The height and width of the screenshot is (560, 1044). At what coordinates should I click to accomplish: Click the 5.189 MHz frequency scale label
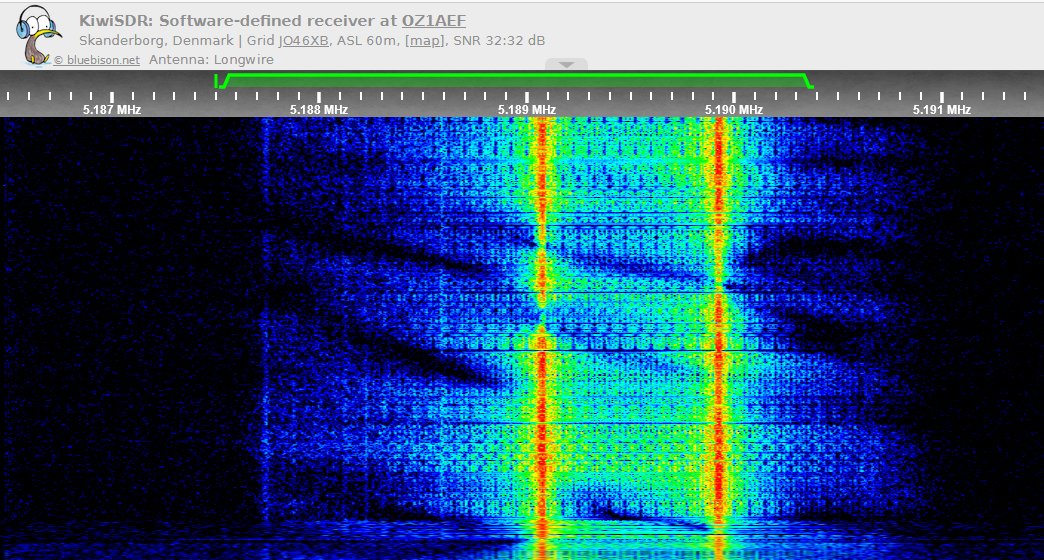(527, 110)
